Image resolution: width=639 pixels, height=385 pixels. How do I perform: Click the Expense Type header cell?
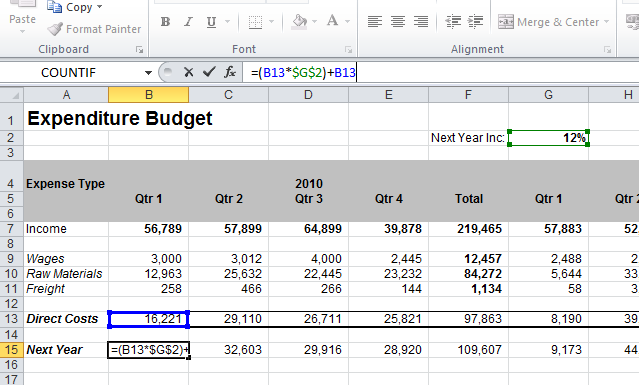(x=66, y=184)
